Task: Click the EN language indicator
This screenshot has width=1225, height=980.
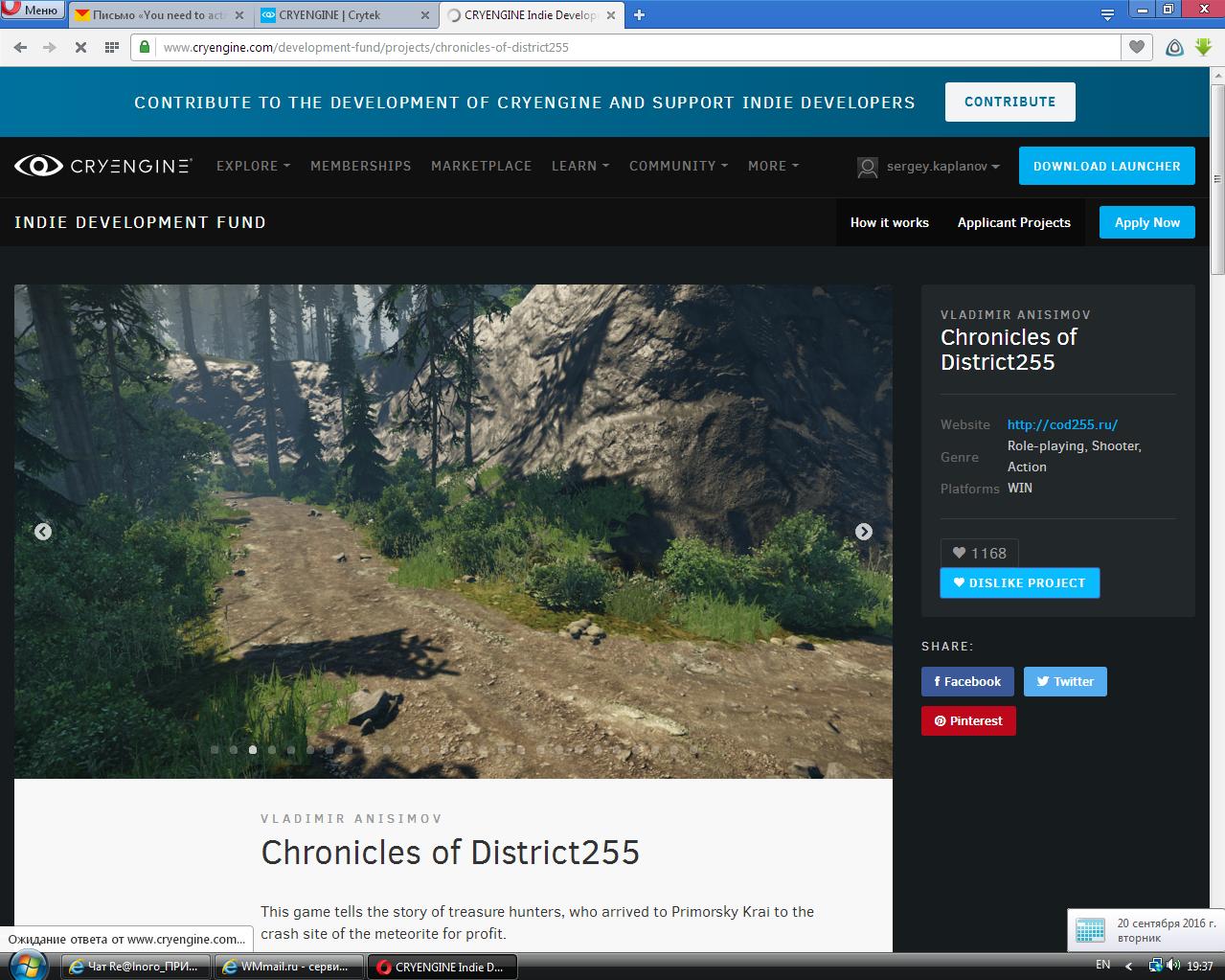Action: click(x=1102, y=966)
